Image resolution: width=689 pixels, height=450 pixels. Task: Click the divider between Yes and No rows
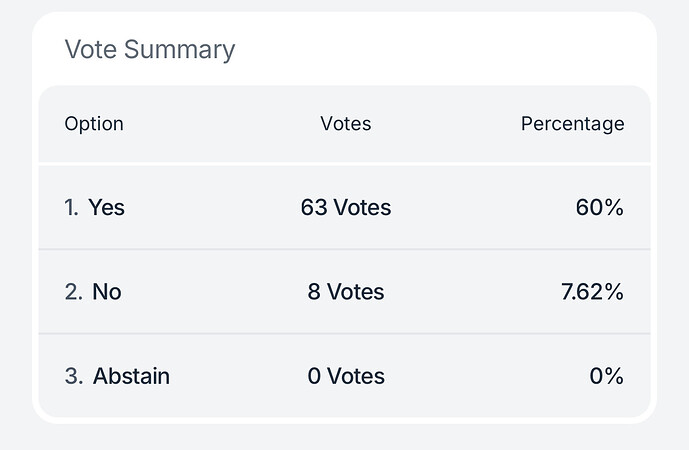pyautogui.click(x=345, y=249)
